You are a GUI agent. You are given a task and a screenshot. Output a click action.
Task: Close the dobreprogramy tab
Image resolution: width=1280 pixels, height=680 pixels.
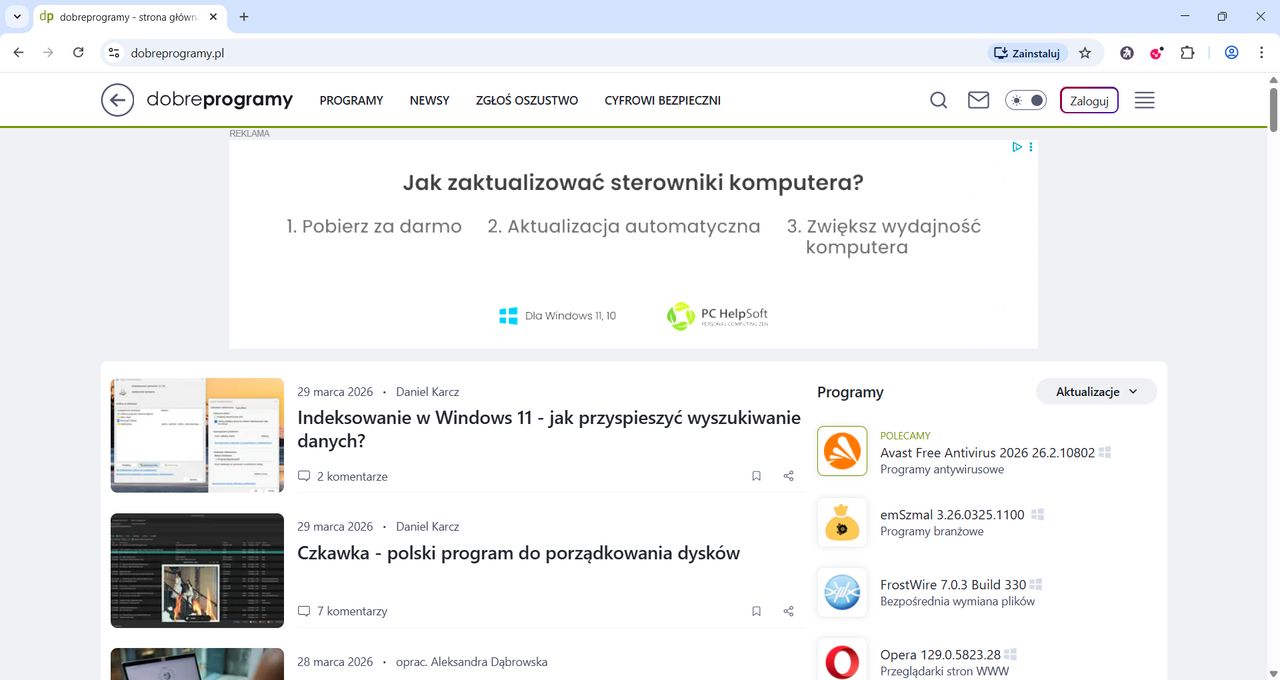point(213,17)
